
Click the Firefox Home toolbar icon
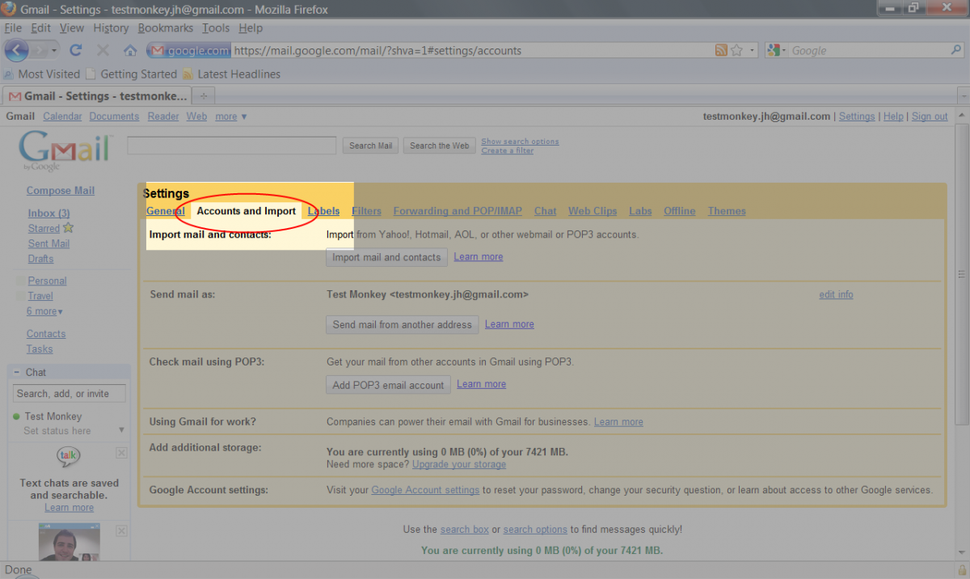128,50
